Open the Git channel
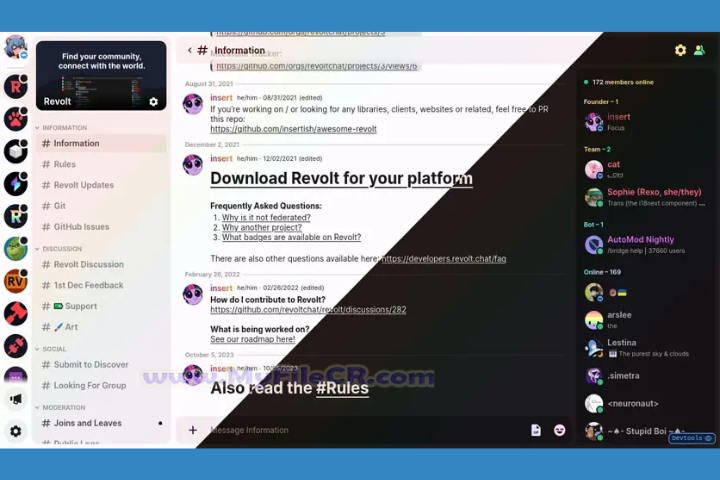This screenshot has height=480, width=720. pos(101,206)
